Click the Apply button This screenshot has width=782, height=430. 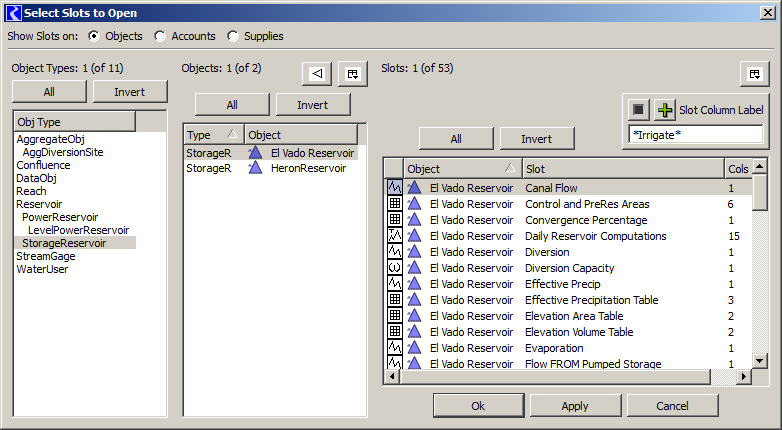point(575,406)
